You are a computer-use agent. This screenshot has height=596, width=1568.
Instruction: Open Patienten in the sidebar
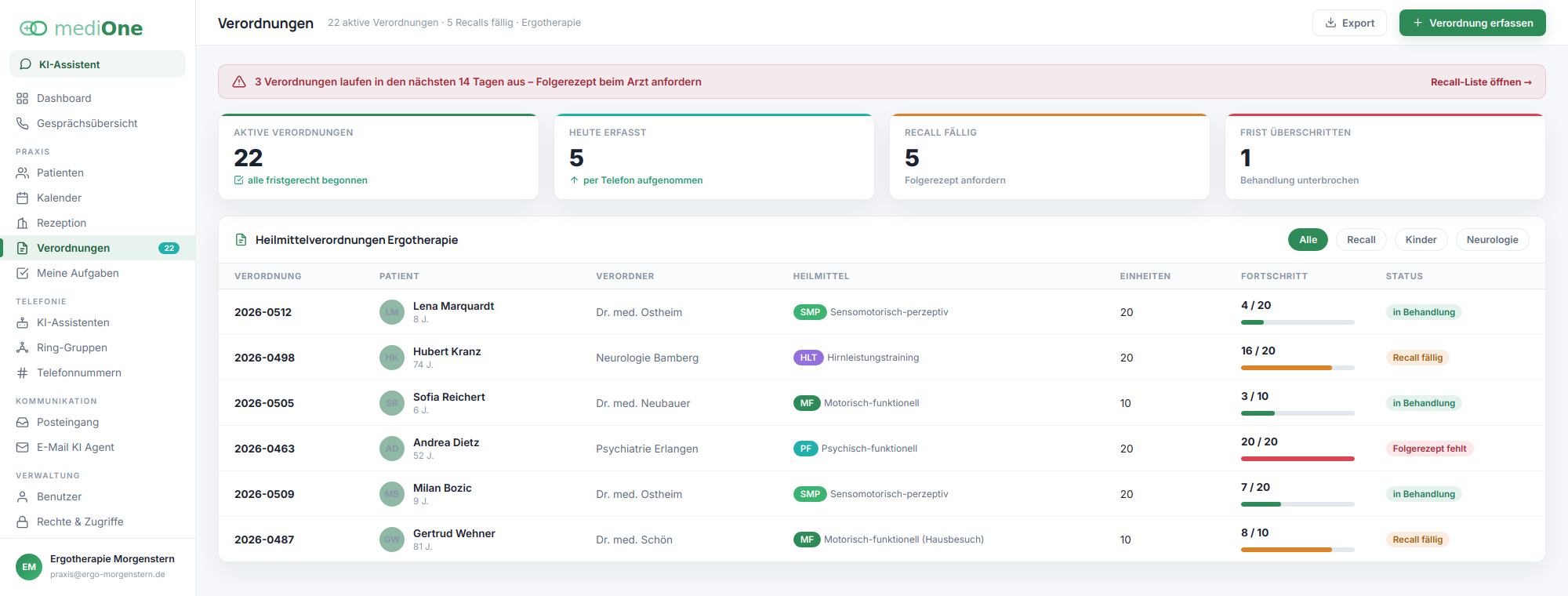tap(97, 173)
